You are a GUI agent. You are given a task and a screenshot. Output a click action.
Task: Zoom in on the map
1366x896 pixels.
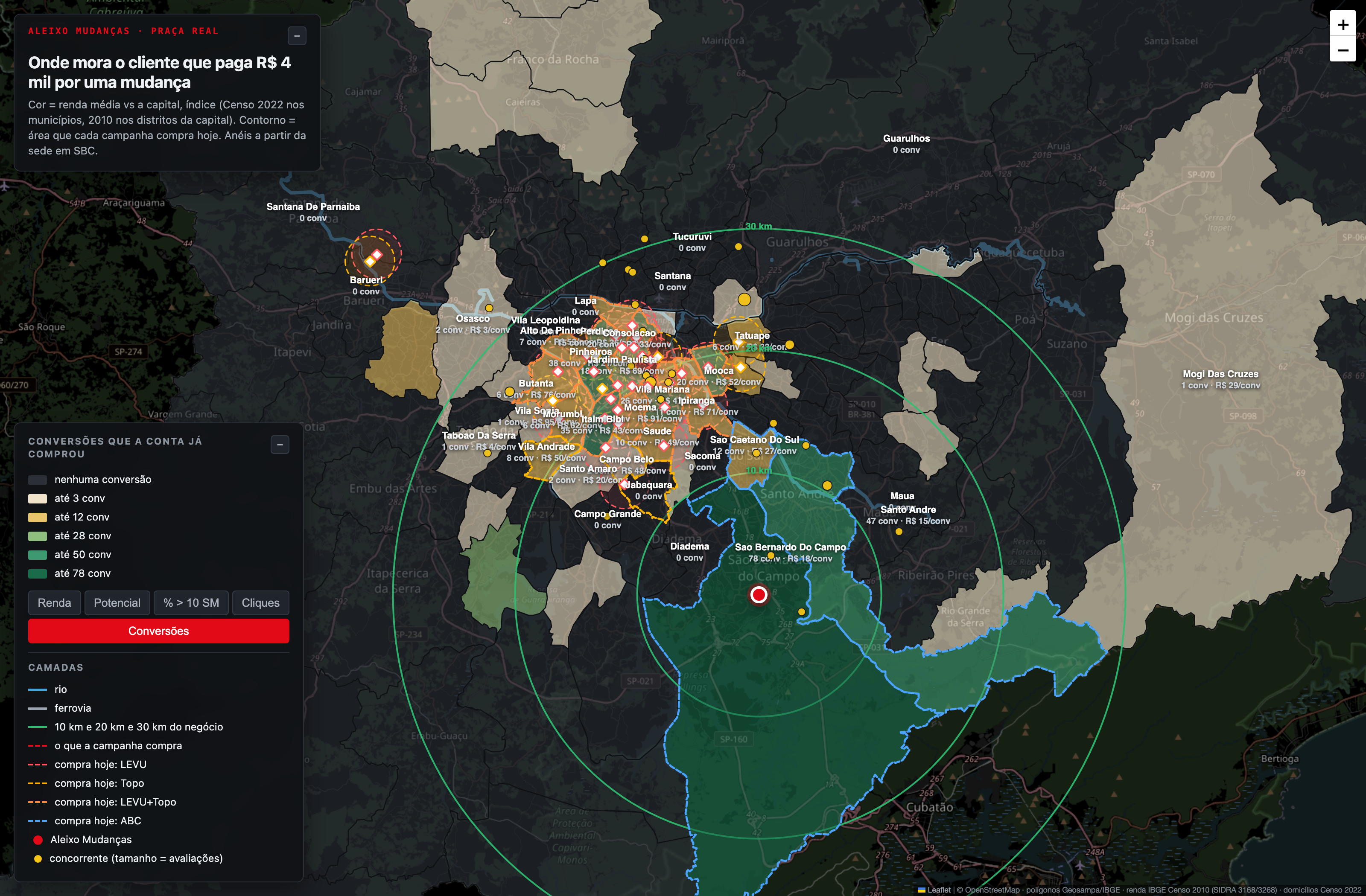(x=1343, y=25)
